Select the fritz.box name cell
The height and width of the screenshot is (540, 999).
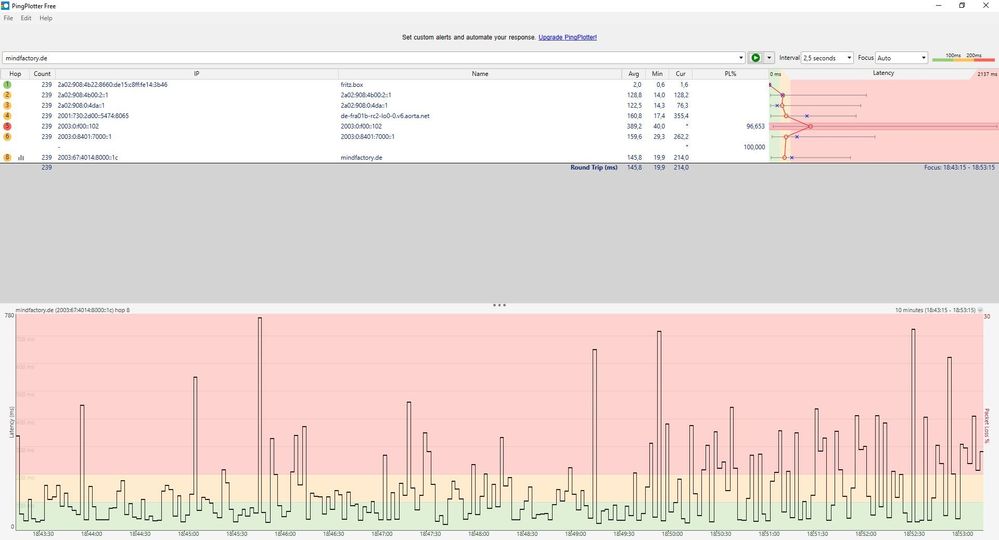coord(352,85)
